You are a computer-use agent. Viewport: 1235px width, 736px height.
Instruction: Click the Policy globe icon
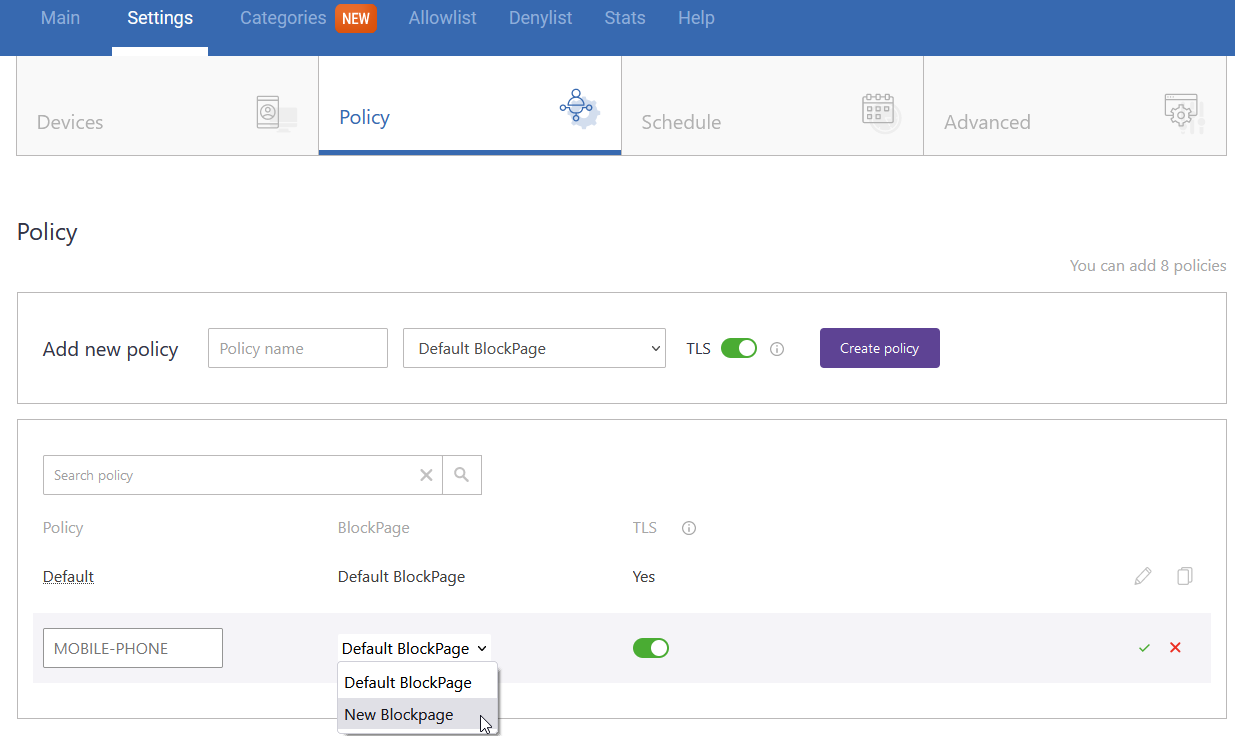pos(578,105)
